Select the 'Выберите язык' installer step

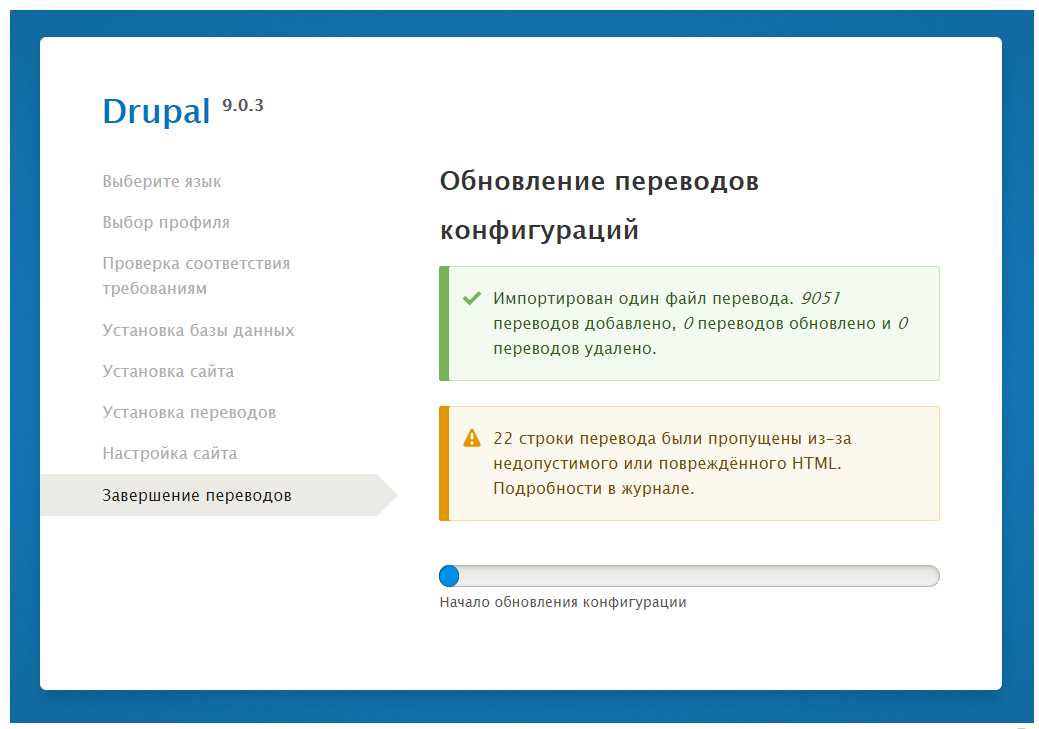(162, 182)
